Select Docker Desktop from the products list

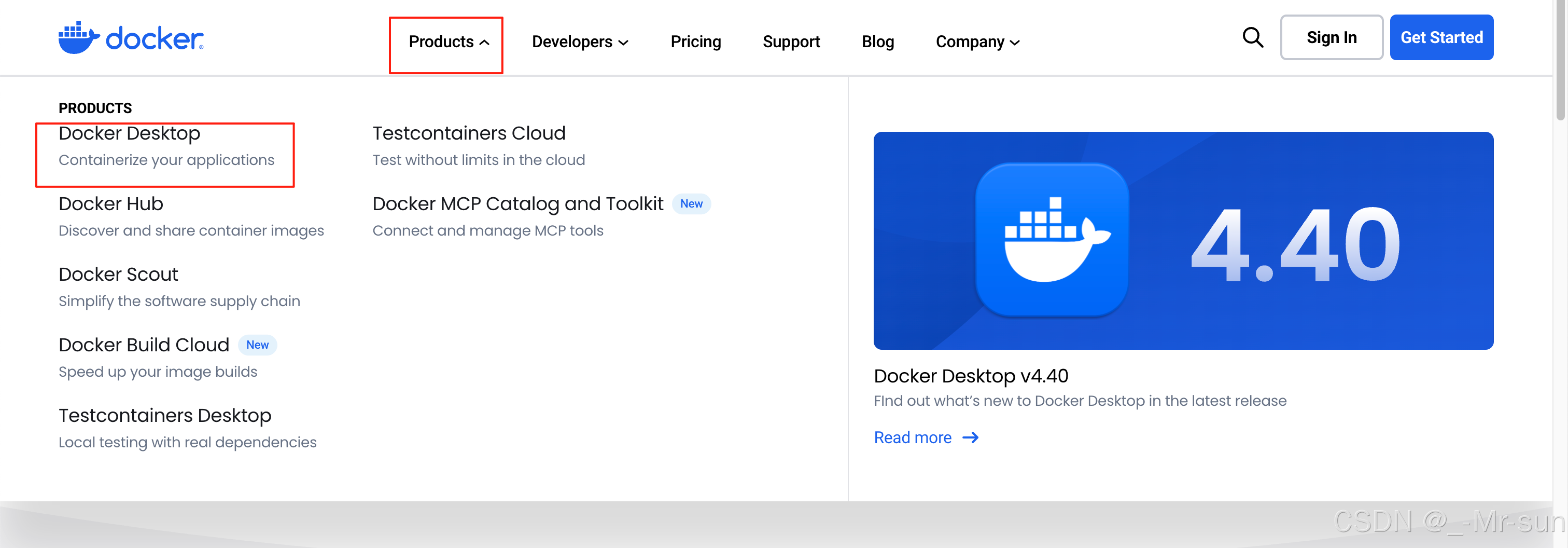pyautogui.click(x=130, y=133)
